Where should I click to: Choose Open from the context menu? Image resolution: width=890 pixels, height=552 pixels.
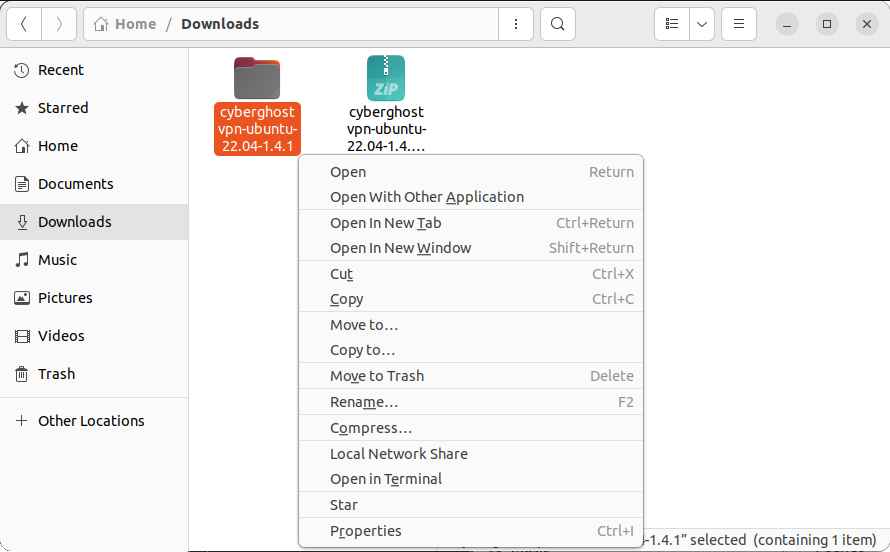click(471, 172)
